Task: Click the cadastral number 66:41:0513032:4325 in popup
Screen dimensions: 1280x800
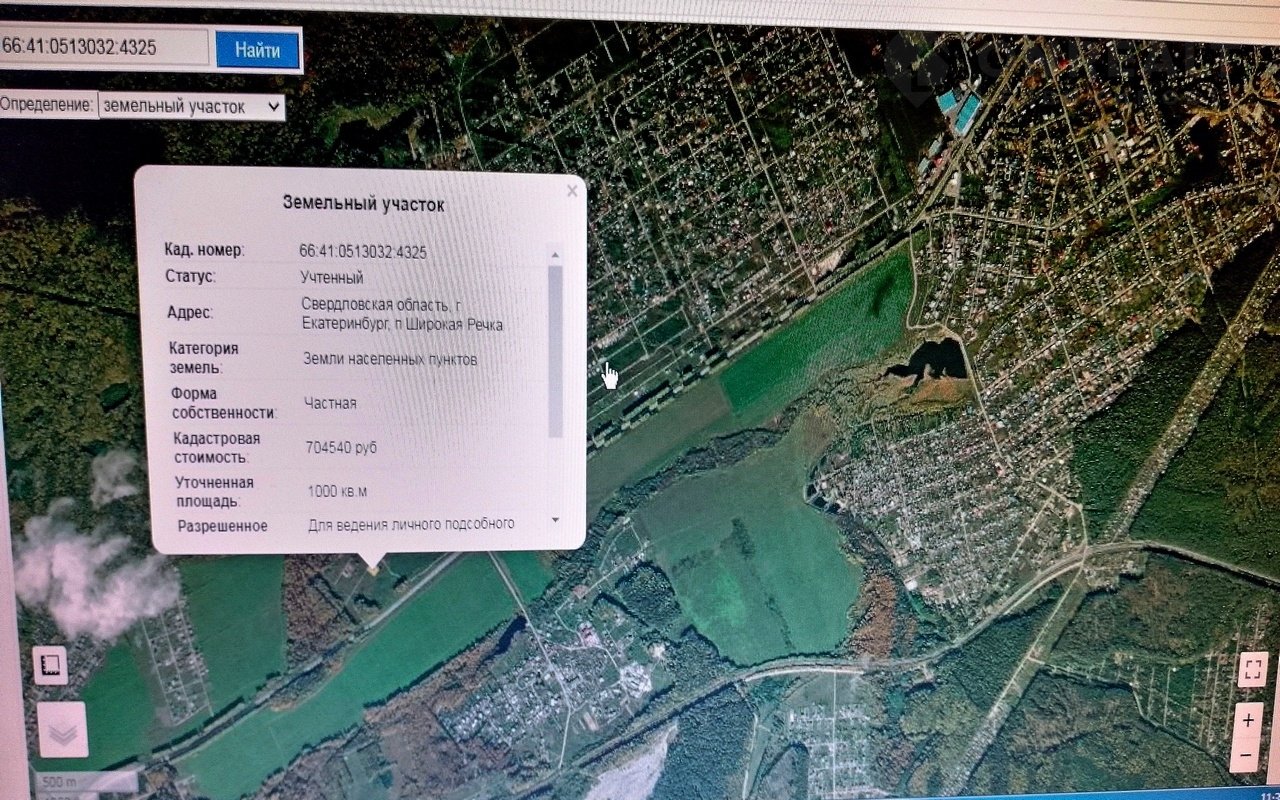Action: click(363, 252)
